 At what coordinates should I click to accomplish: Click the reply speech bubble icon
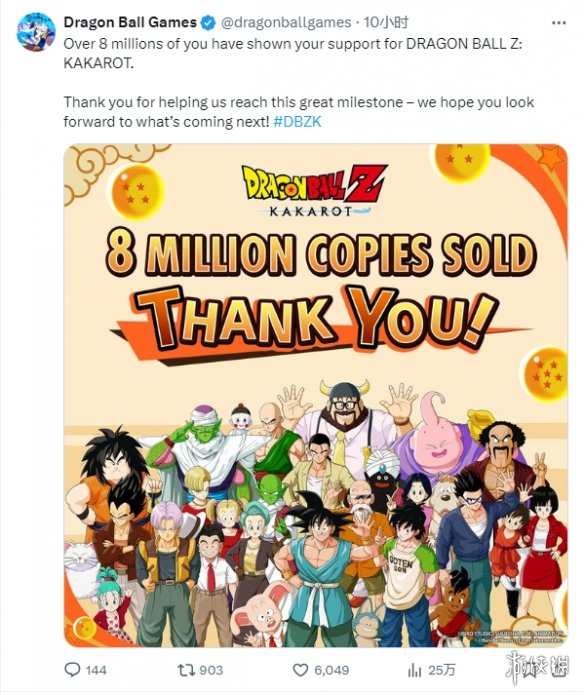(72, 669)
